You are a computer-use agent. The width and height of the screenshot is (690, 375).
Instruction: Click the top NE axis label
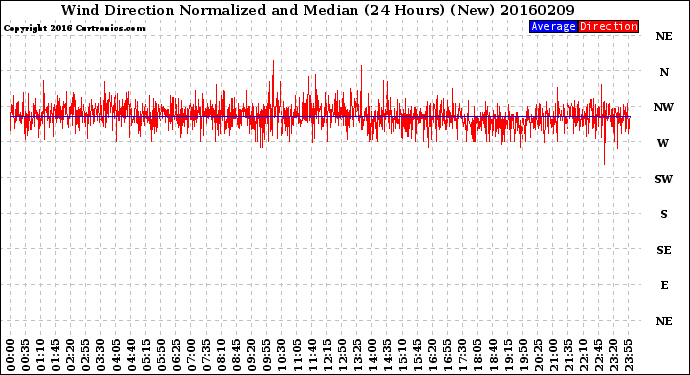pos(664,36)
